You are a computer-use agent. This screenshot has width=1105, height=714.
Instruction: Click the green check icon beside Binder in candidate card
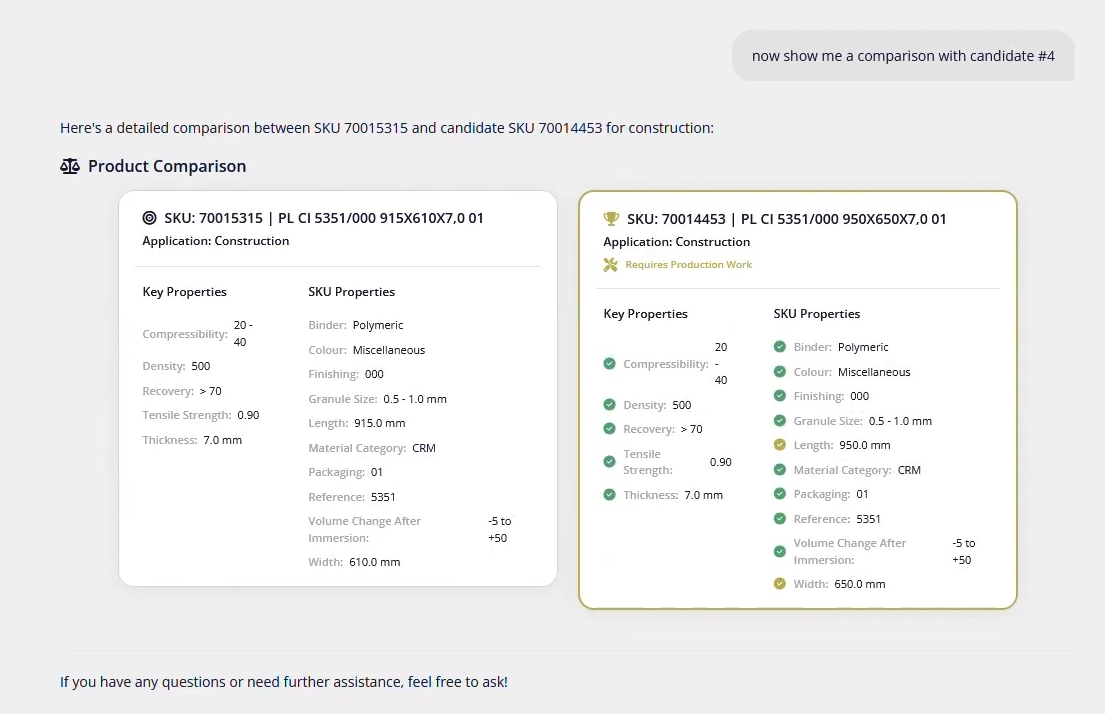click(x=779, y=347)
